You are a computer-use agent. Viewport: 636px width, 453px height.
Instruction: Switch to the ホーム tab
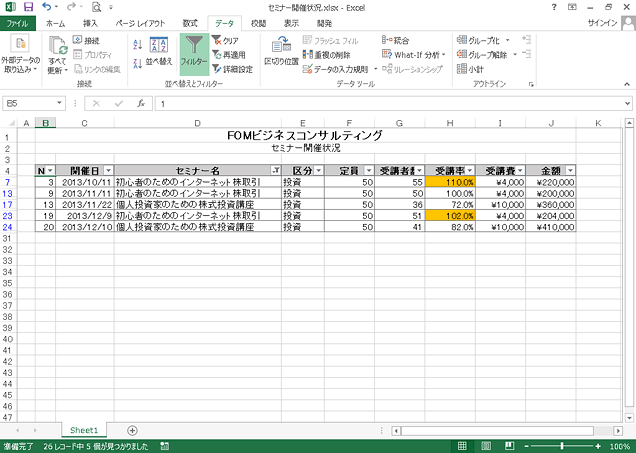[56, 24]
